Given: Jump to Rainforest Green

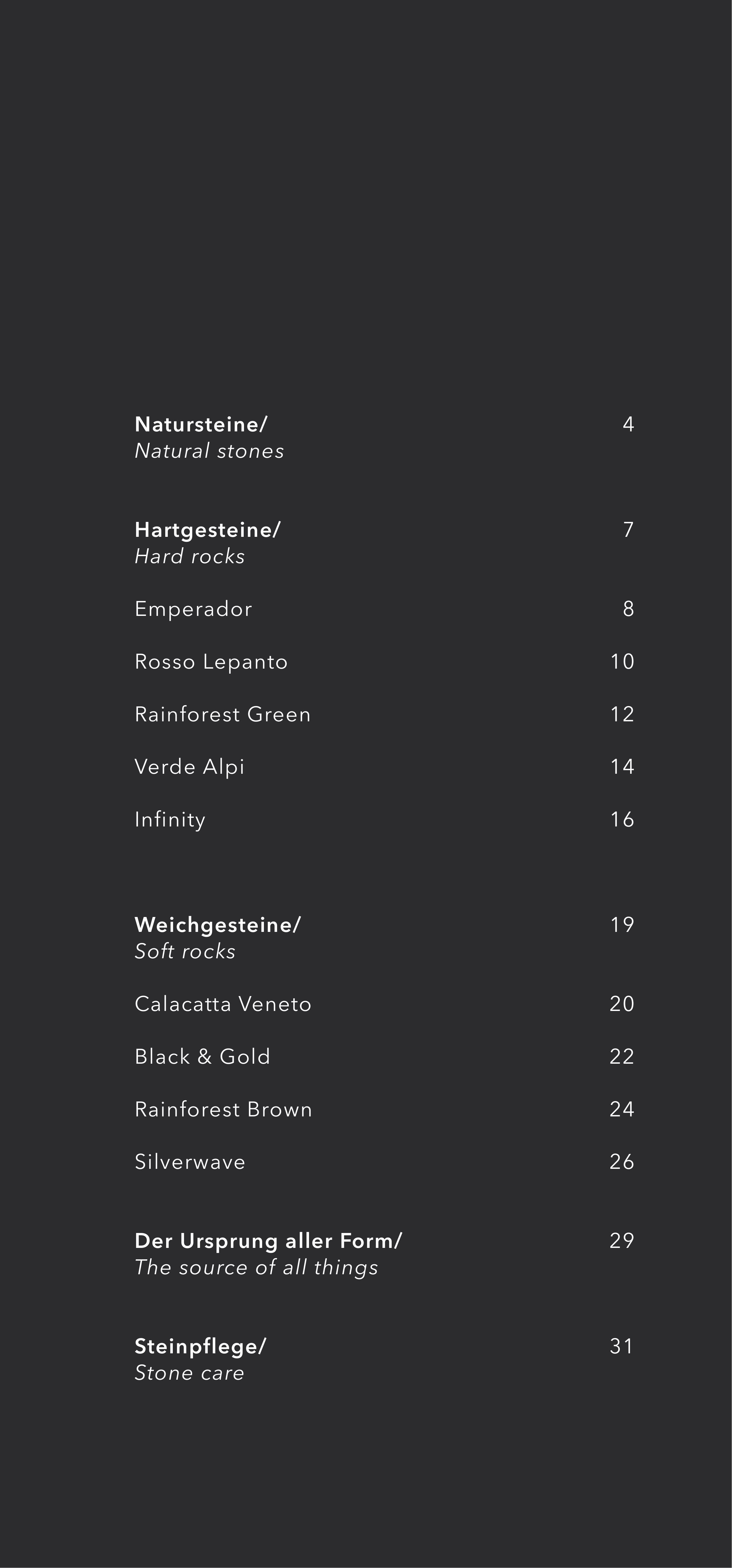Looking at the screenshot, I should [222, 714].
